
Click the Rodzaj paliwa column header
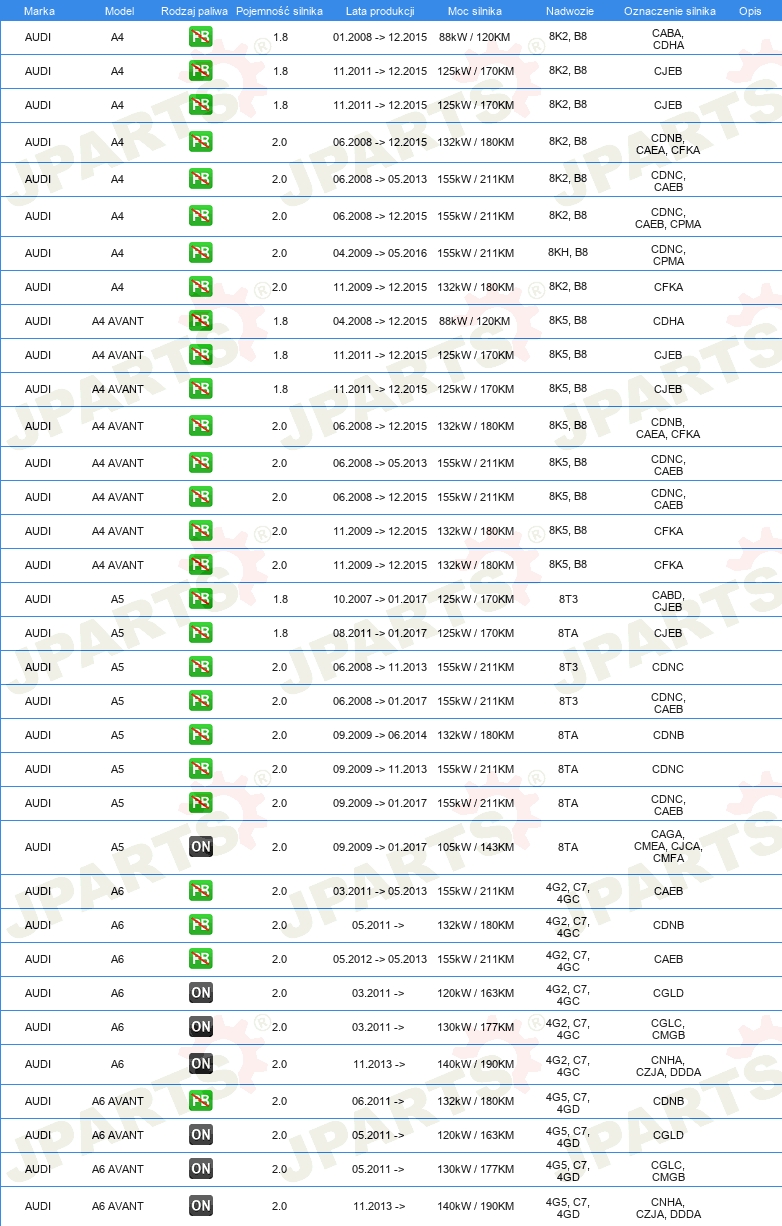coord(194,10)
